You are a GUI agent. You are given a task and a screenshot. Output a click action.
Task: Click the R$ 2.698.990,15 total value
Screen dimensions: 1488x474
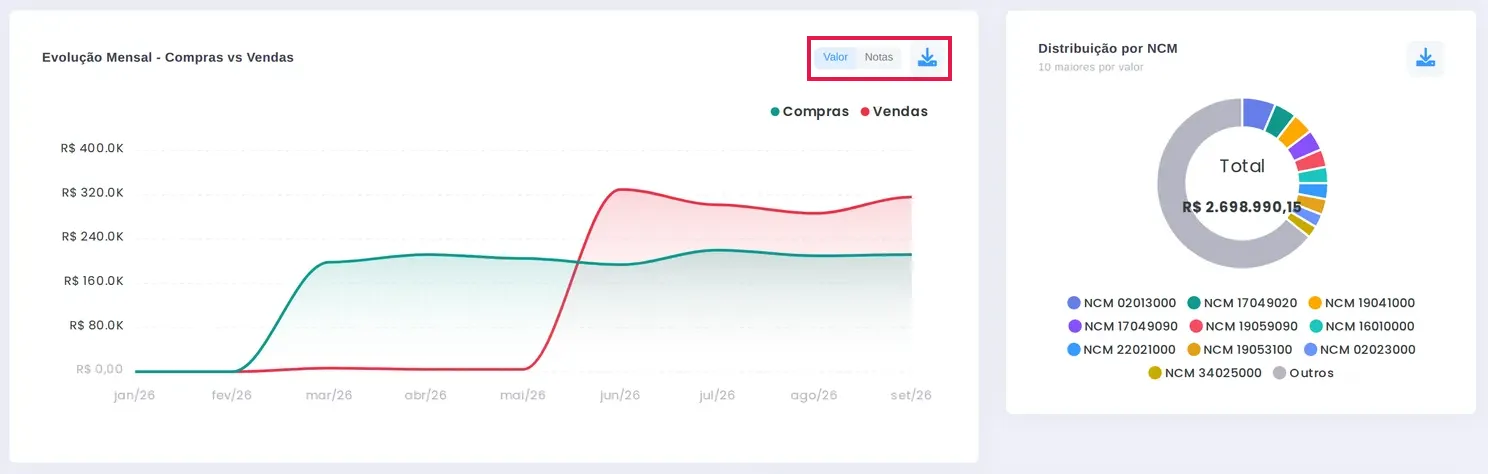pyautogui.click(x=1242, y=208)
